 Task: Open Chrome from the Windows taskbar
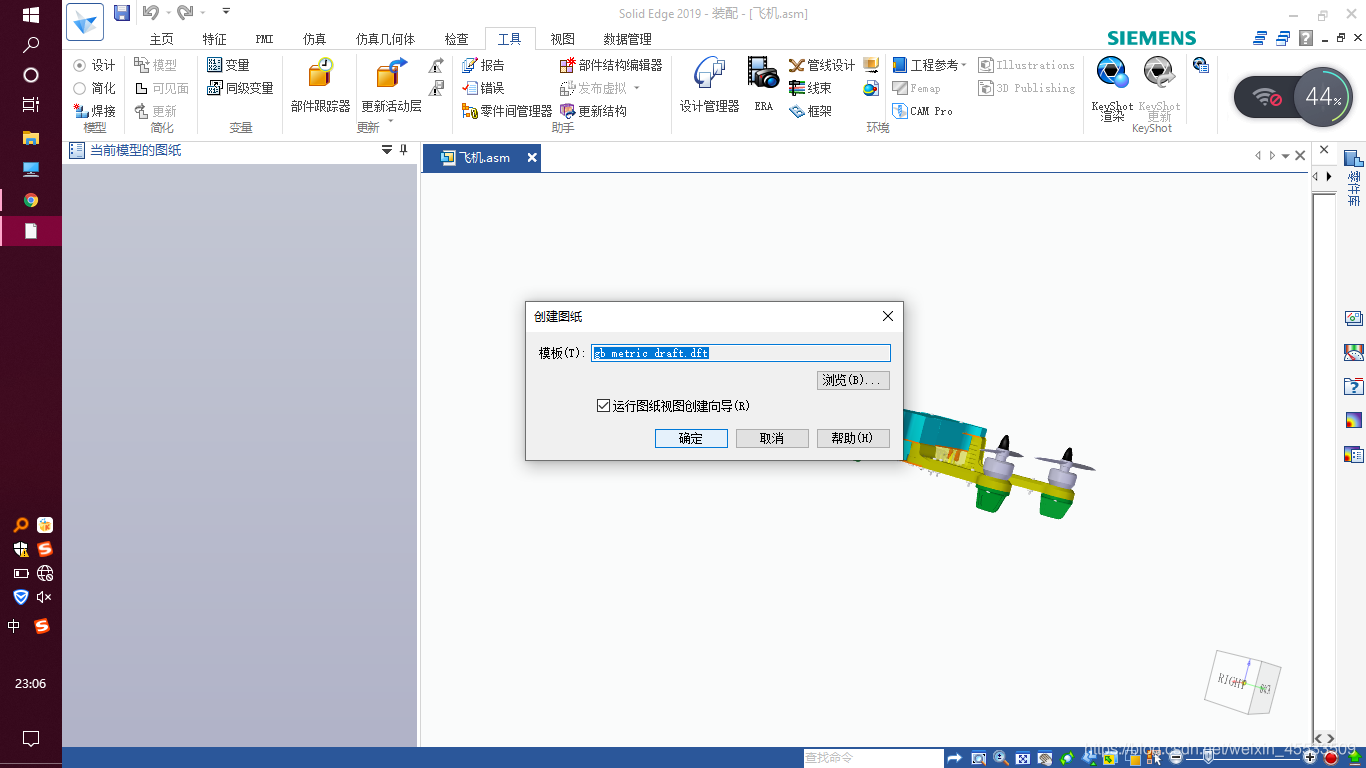point(31,200)
